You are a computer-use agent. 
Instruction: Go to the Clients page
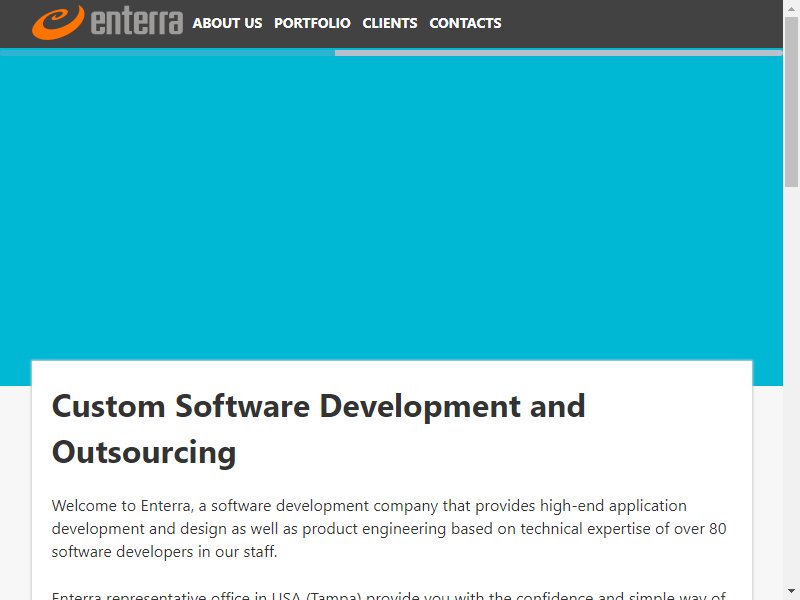390,23
